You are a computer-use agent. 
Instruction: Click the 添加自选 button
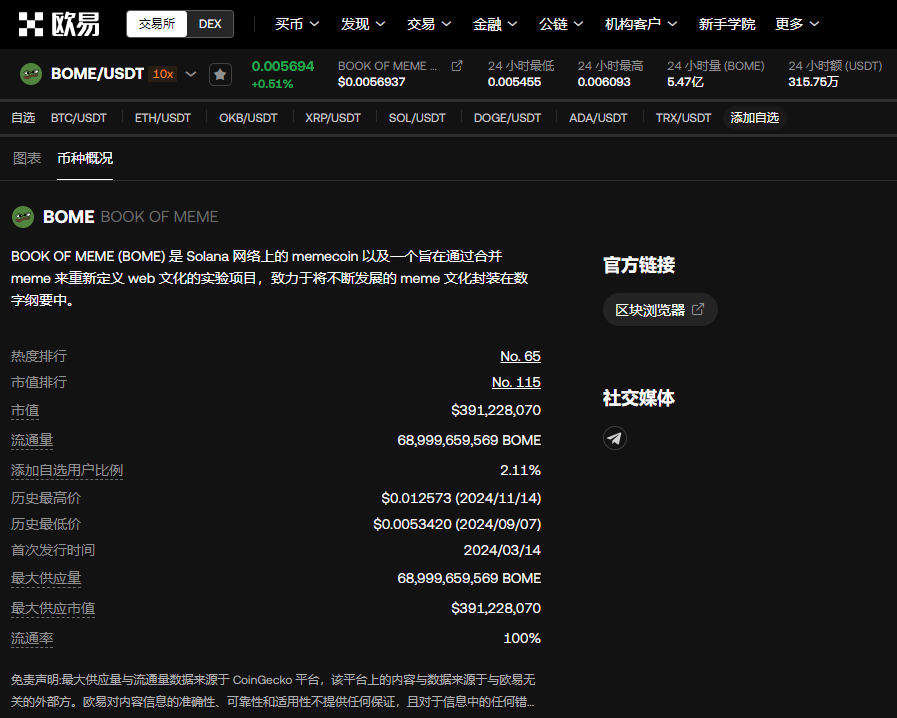click(754, 118)
